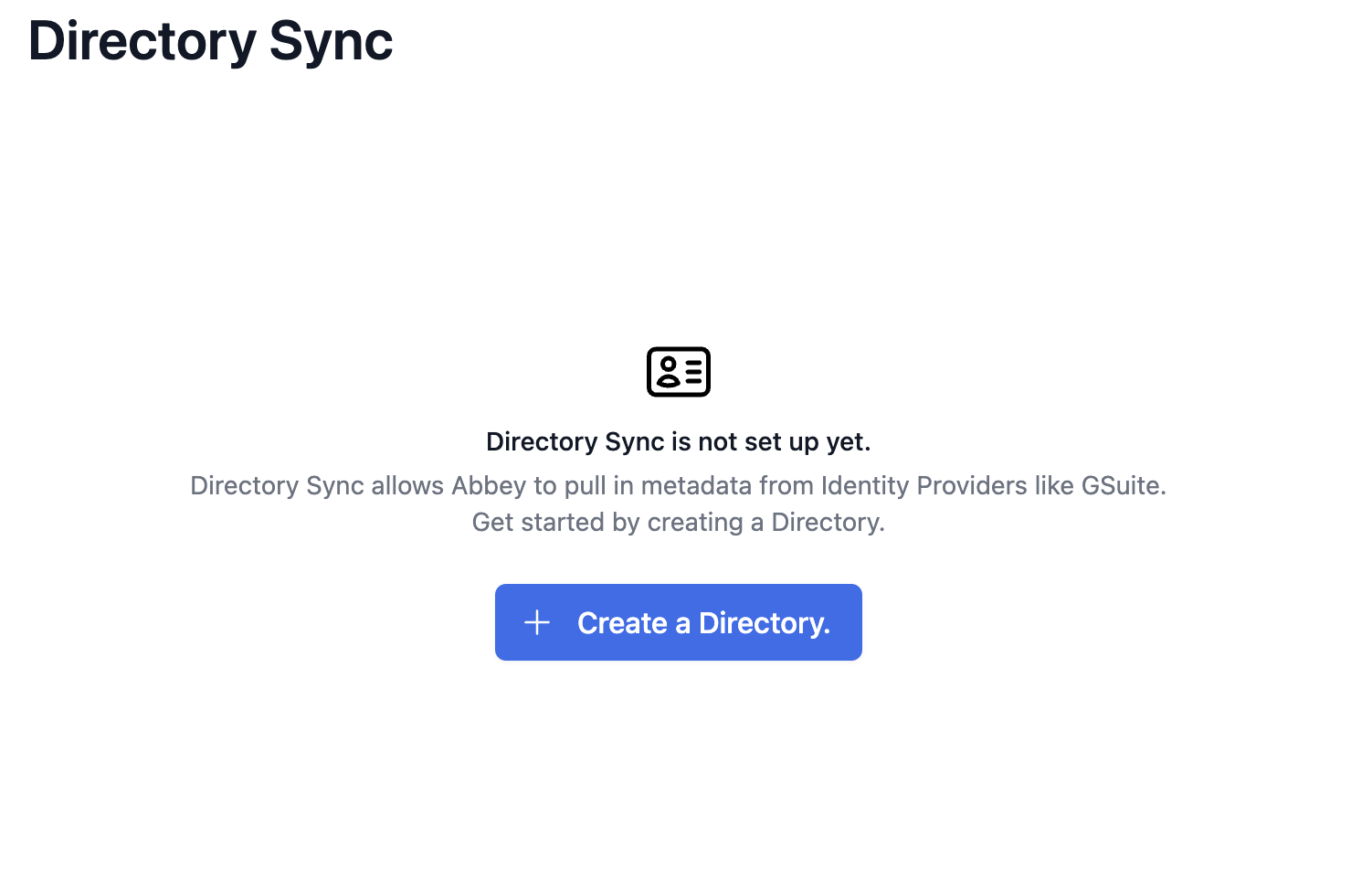
Task: Click the word "Create" on the blue button
Action: pyautogui.click(x=622, y=623)
